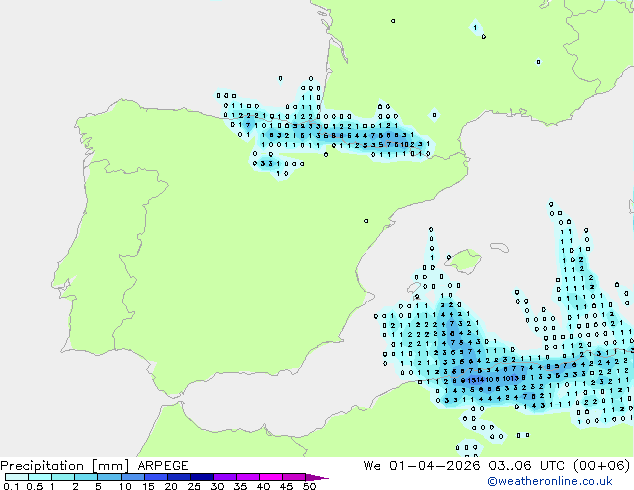Click the '25' legend scale label
634x490 pixels.
(x=194, y=486)
